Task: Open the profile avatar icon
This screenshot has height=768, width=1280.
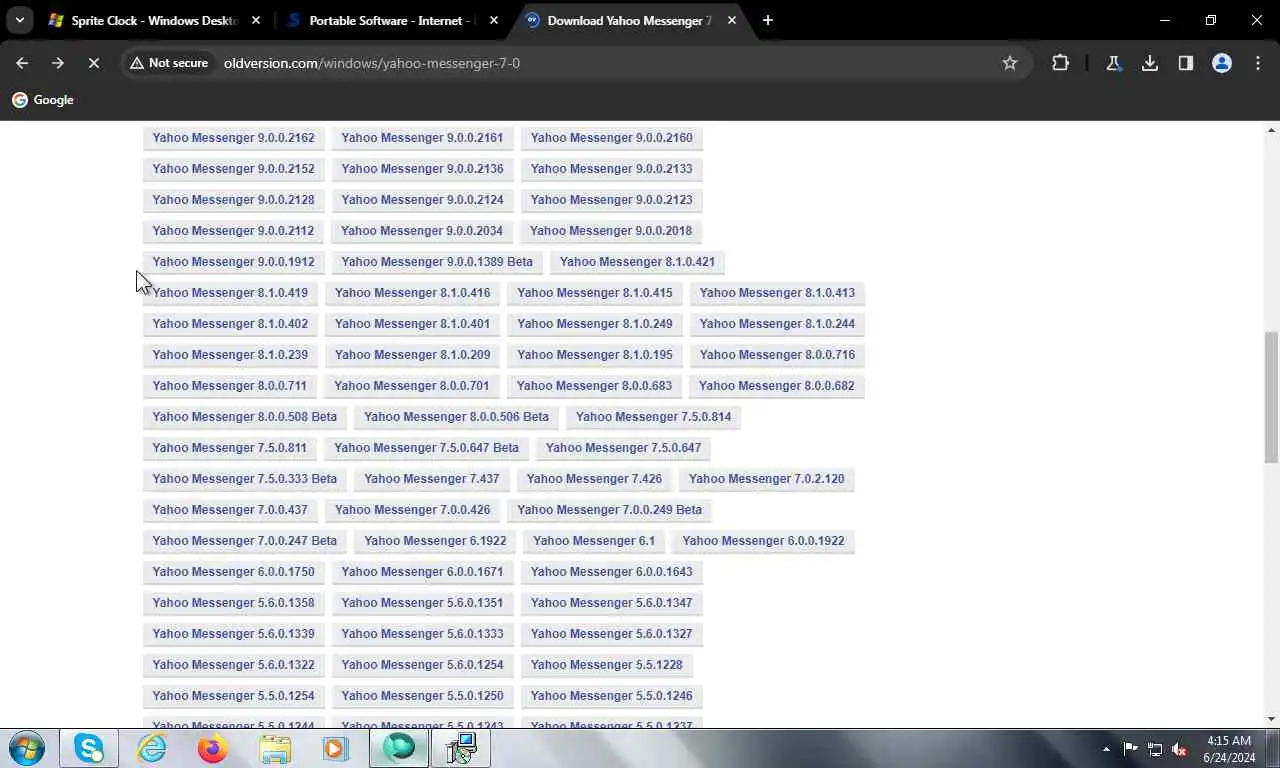Action: coord(1222,63)
